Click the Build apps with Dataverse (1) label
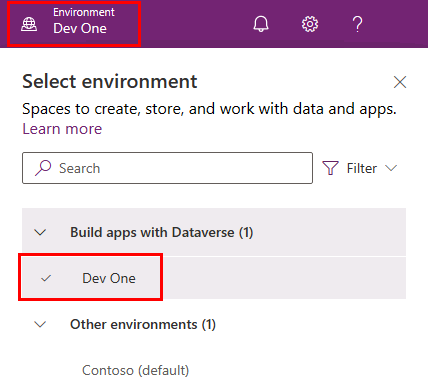This screenshot has height=389, width=428. coord(162,232)
